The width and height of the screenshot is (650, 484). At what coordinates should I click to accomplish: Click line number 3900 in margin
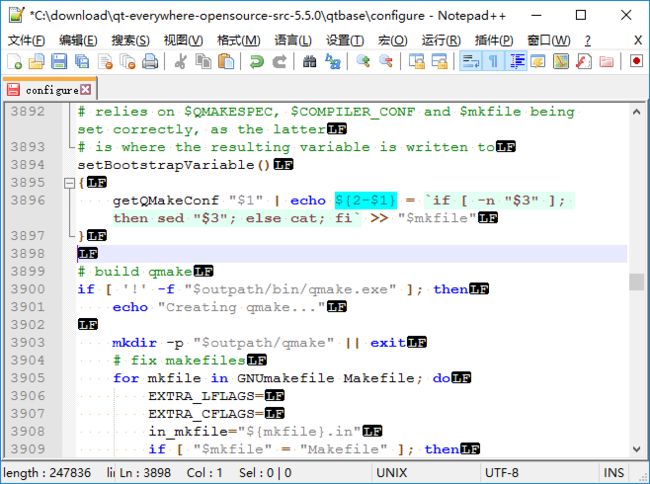pos(28,289)
